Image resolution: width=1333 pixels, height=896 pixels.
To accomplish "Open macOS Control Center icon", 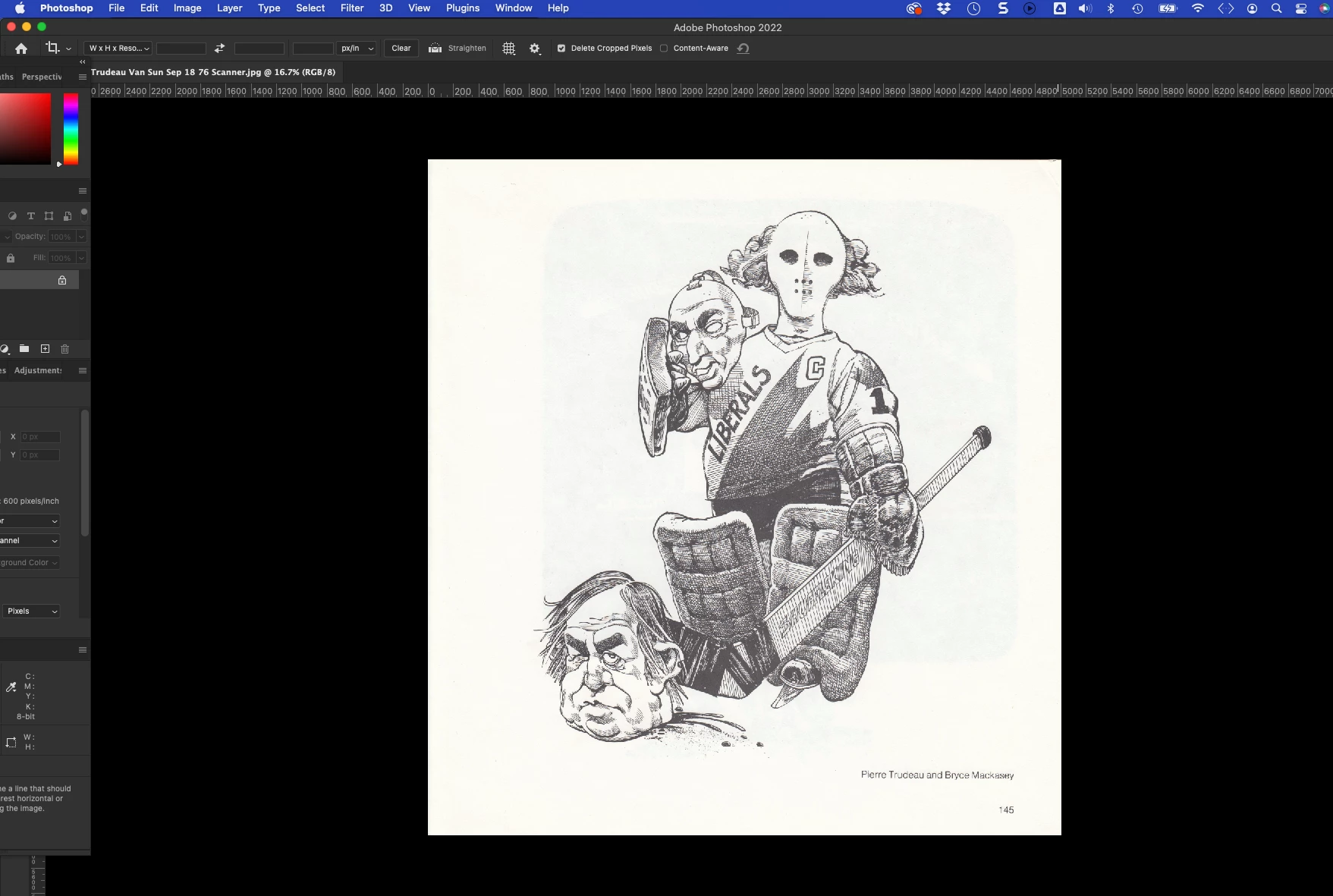I will pos(1301,8).
